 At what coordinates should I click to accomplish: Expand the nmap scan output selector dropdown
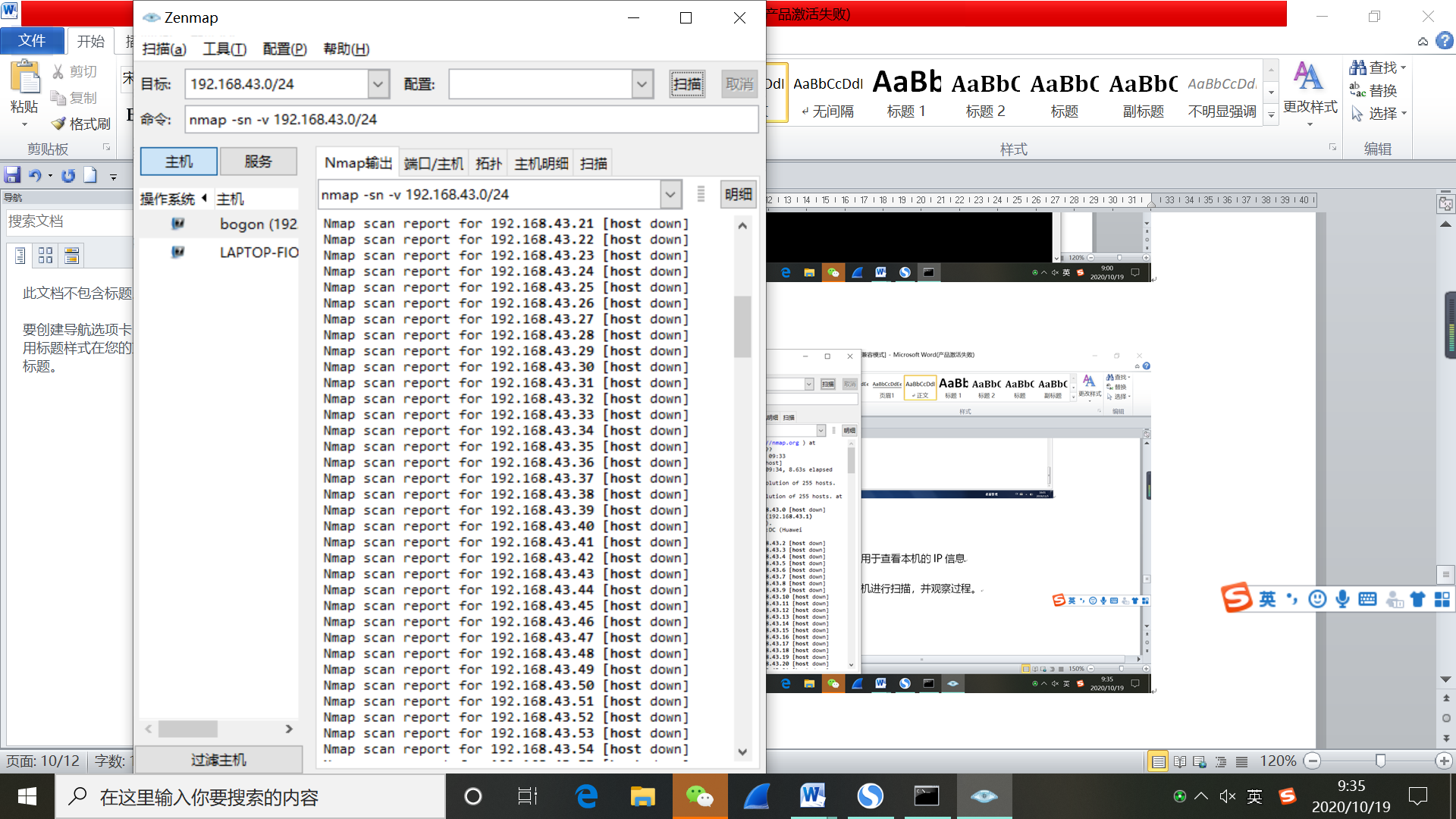(670, 195)
